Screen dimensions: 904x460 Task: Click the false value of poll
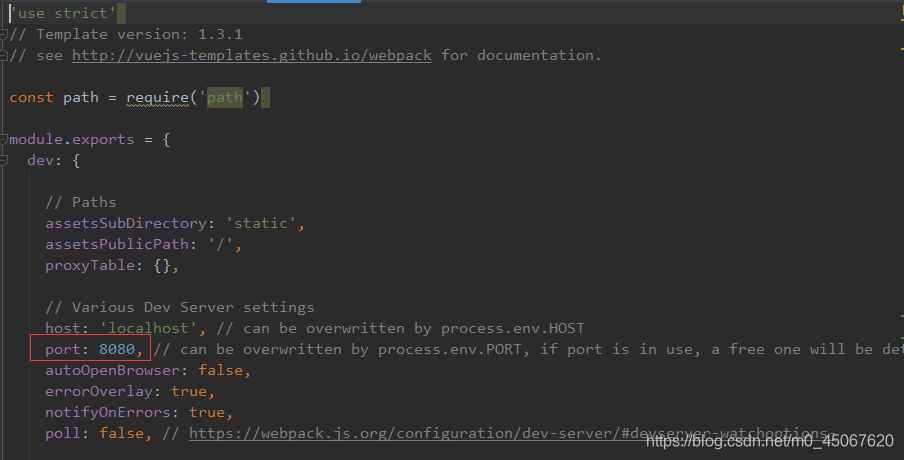pyautogui.click(x=121, y=433)
